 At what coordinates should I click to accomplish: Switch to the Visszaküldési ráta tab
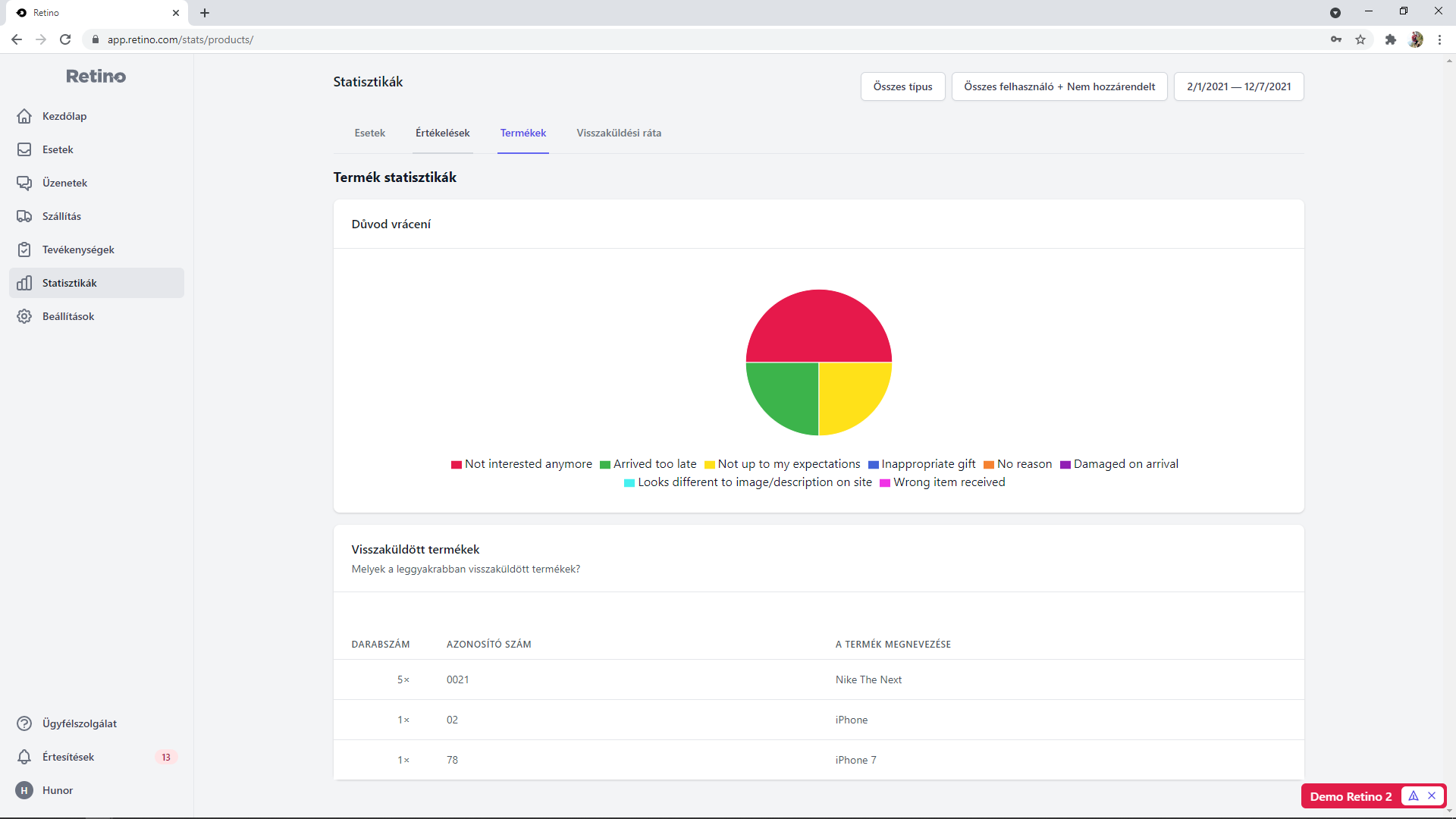click(619, 133)
